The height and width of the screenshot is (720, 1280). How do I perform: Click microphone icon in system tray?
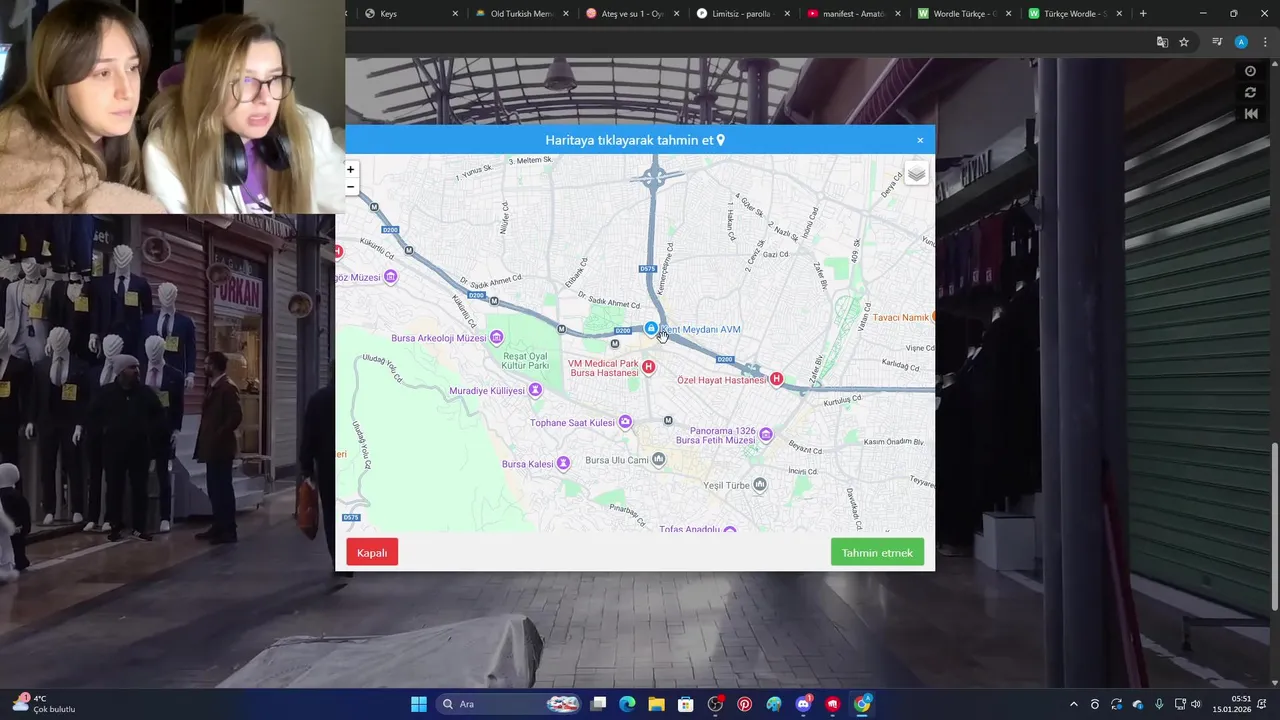1159,704
